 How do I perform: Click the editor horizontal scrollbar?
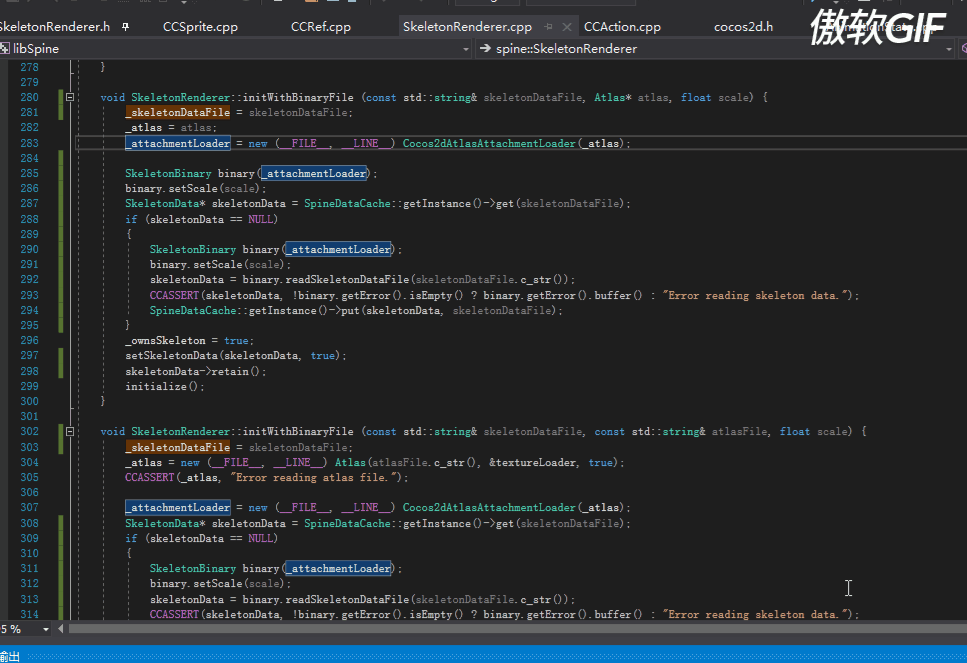(518, 629)
